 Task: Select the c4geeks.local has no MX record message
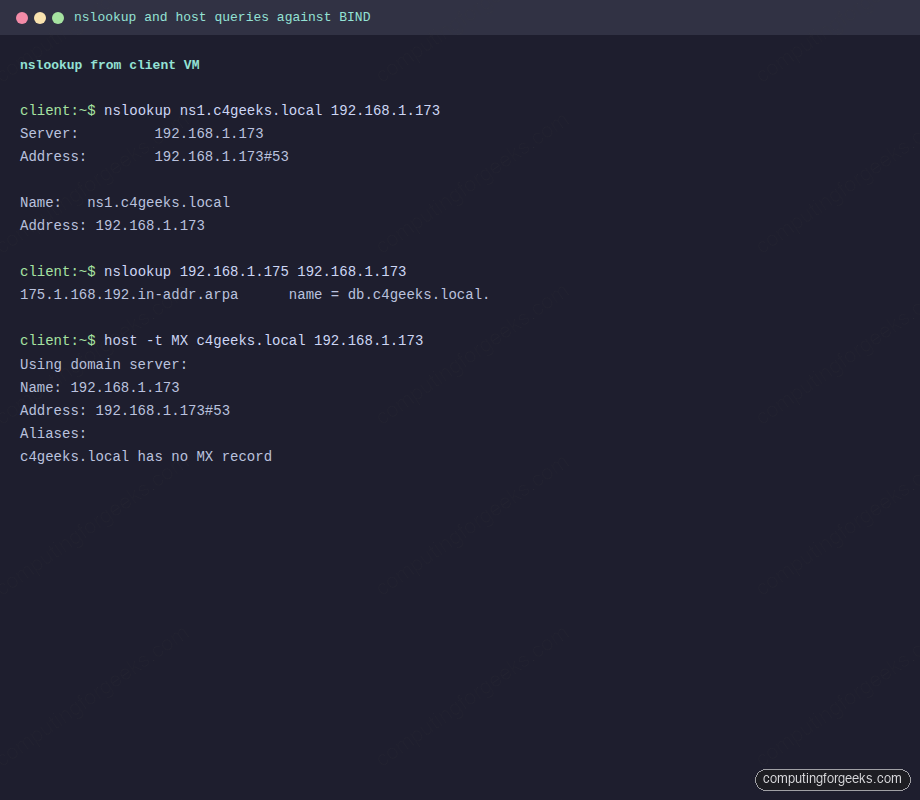pos(145,456)
